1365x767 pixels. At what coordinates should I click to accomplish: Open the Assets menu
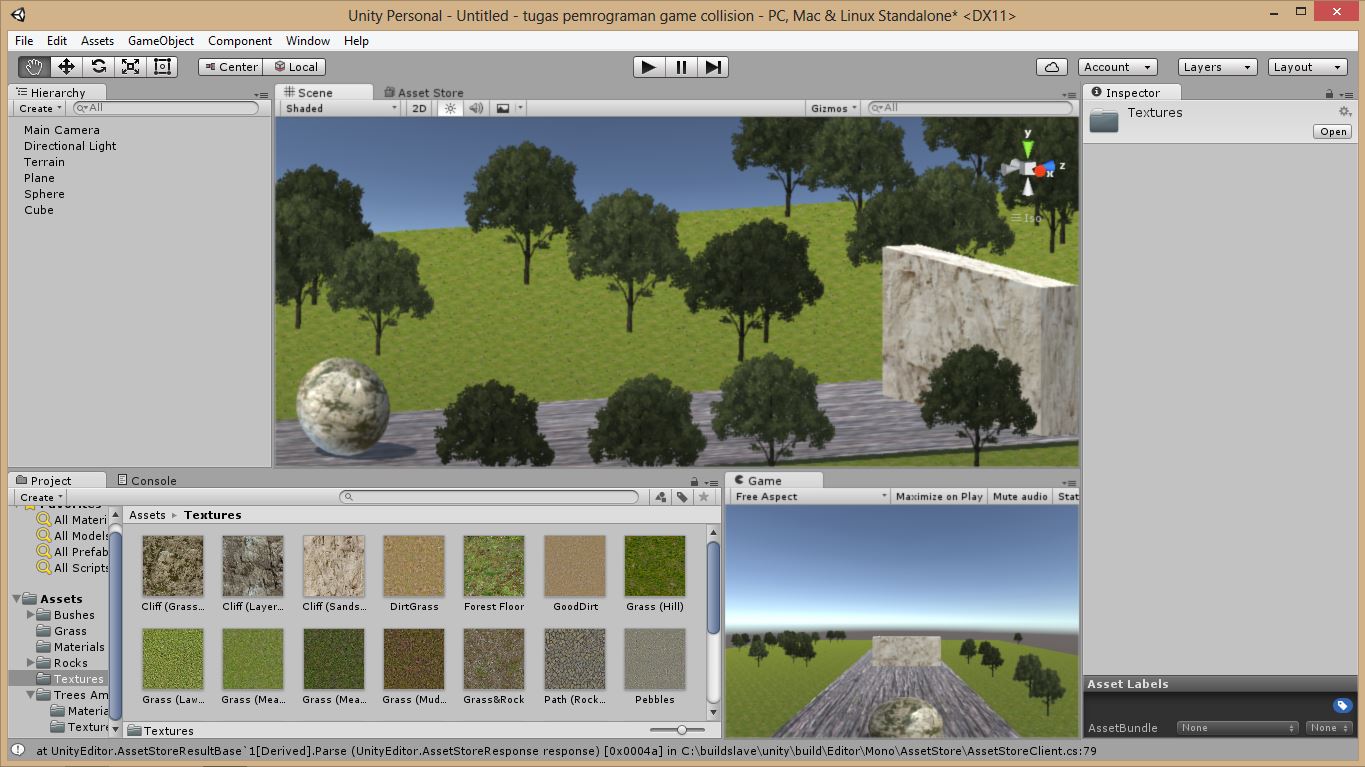point(97,41)
